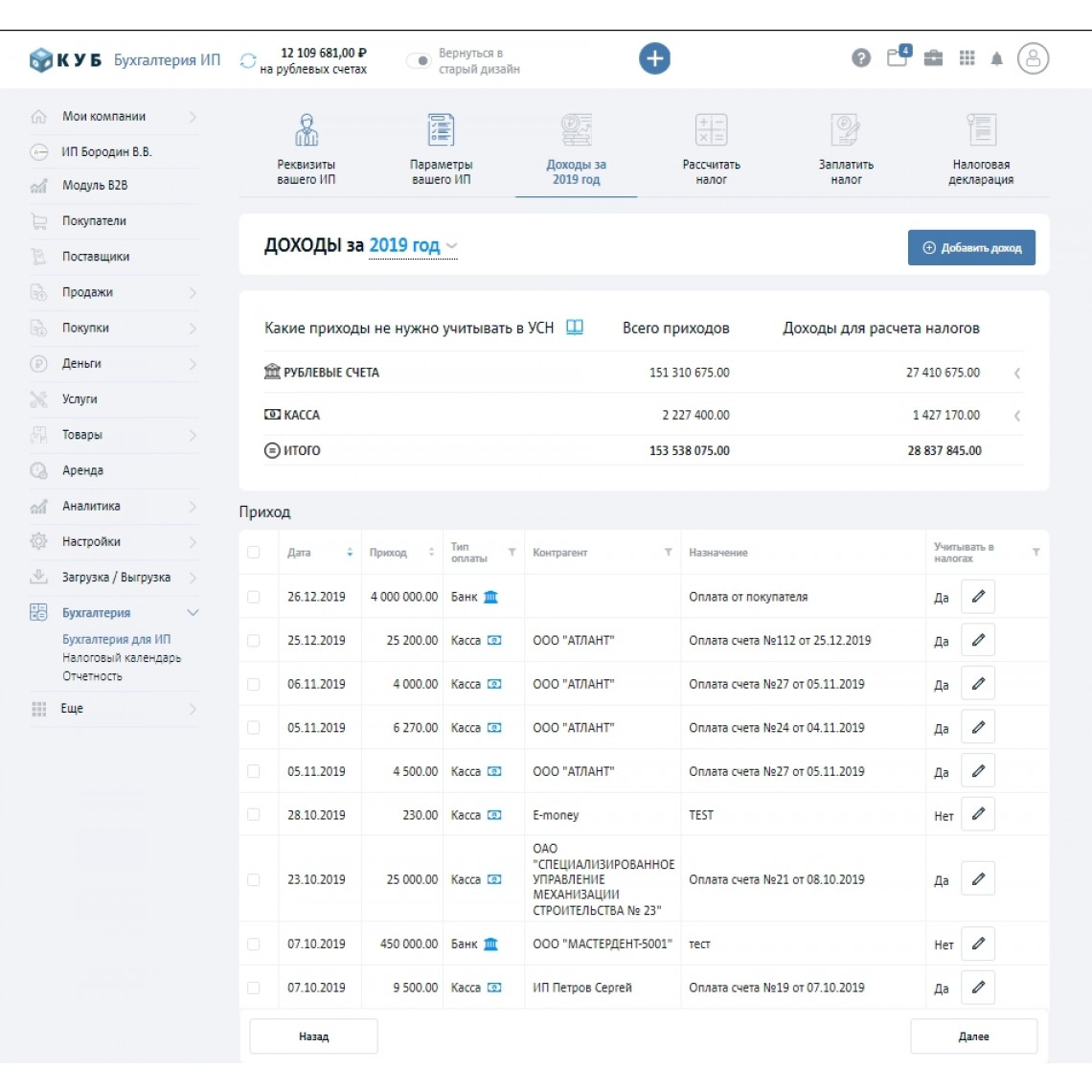Check the 26.12.2019 row checkbox
The width and height of the screenshot is (1092, 1092).
coord(254,597)
